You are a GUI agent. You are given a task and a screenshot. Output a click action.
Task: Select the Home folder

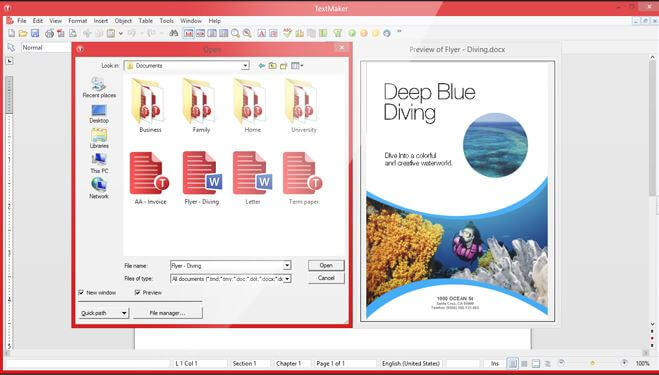[252, 105]
